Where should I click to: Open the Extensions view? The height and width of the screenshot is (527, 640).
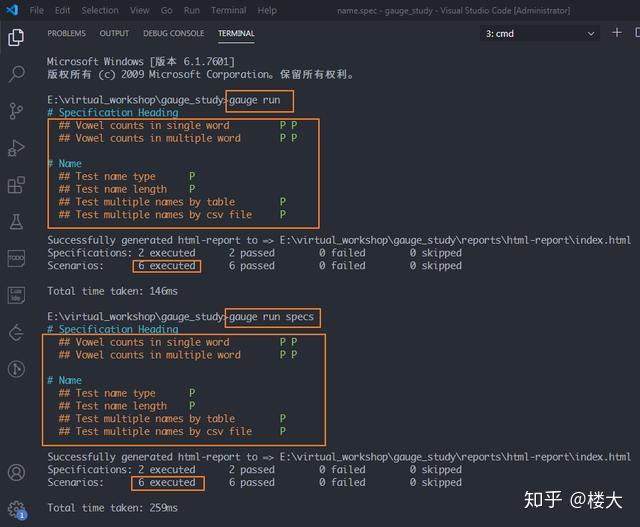pos(16,185)
